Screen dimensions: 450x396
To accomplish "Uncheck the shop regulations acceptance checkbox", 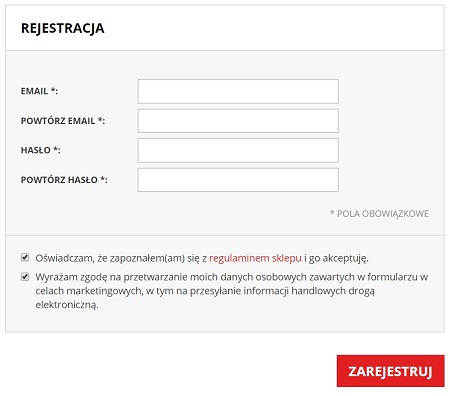I will click(x=25, y=257).
